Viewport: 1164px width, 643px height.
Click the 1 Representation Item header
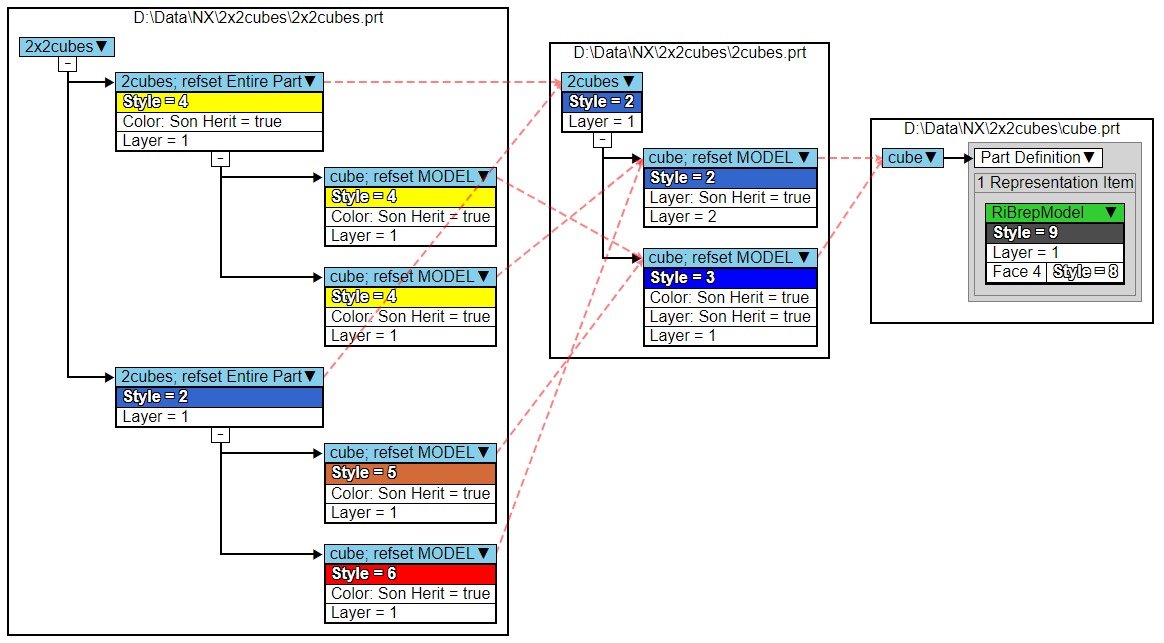coord(1055,183)
